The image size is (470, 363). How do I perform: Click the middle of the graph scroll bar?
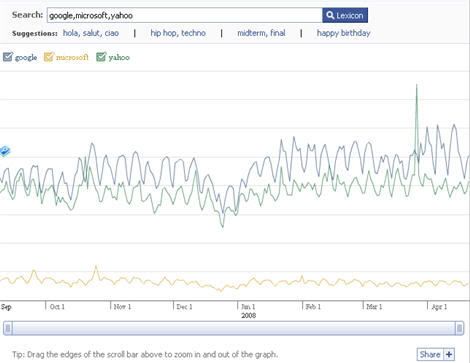click(234, 329)
